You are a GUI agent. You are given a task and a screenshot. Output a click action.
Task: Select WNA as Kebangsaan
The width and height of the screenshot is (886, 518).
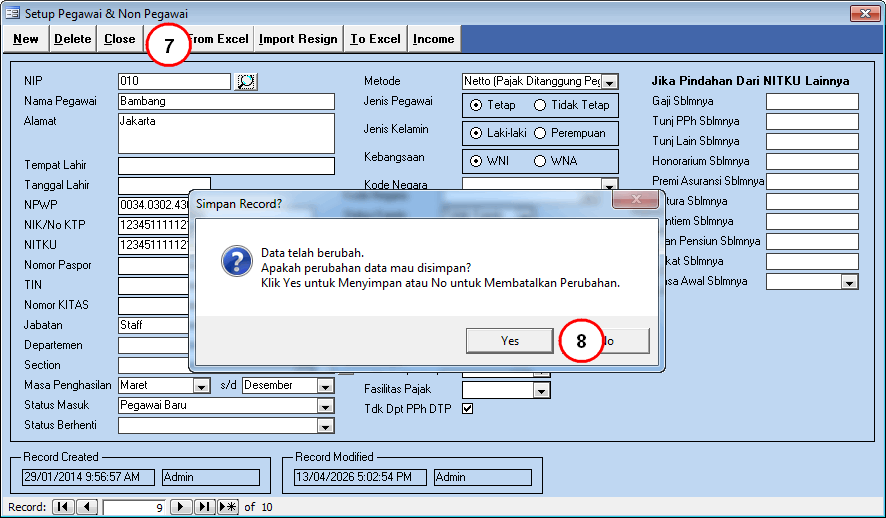[x=540, y=161]
